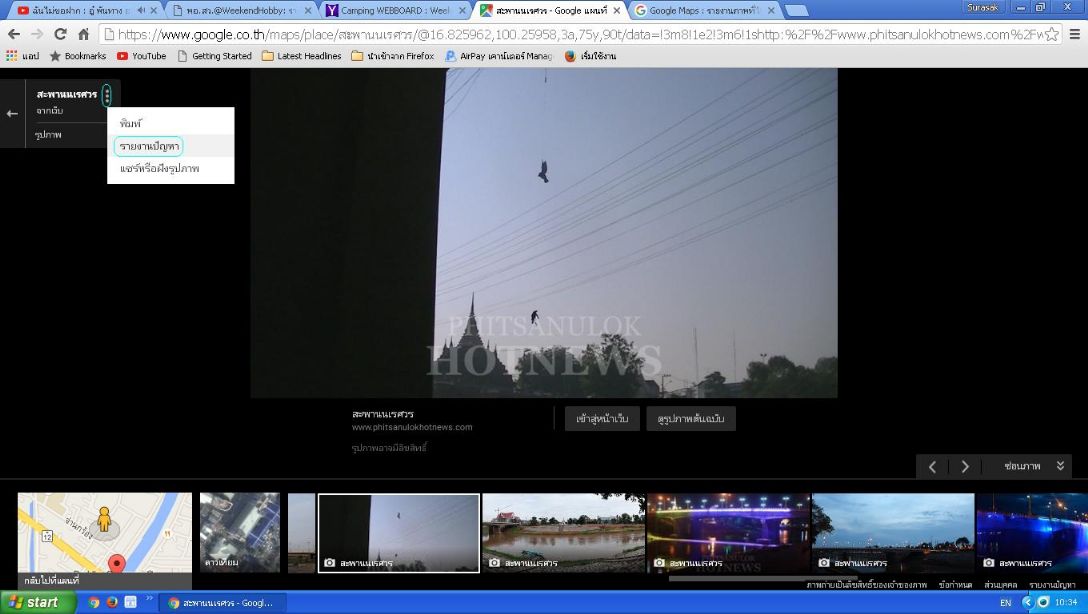Switch to the Camping WEBBOARD tab
This screenshot has width=1088, height=614.
point(395,10)
